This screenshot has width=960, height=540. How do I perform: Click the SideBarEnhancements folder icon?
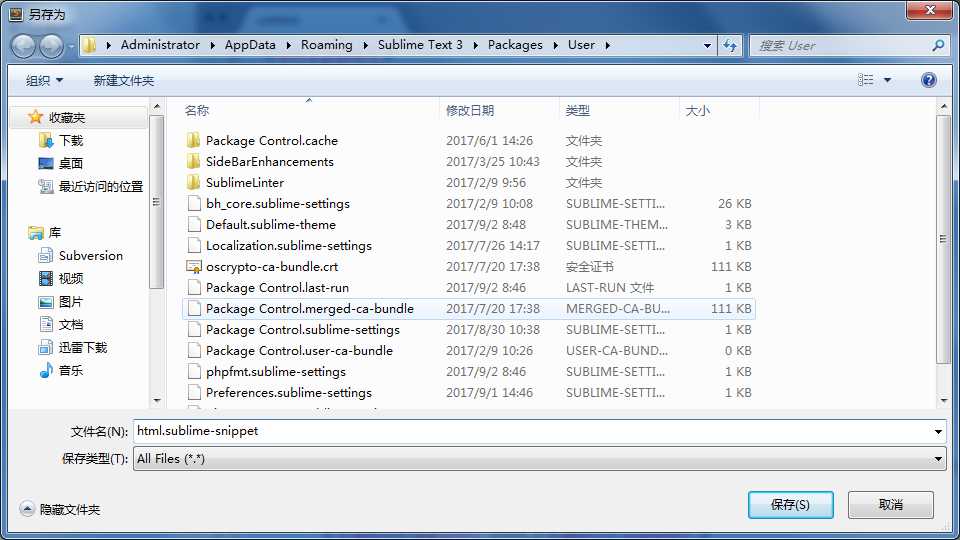193,162
